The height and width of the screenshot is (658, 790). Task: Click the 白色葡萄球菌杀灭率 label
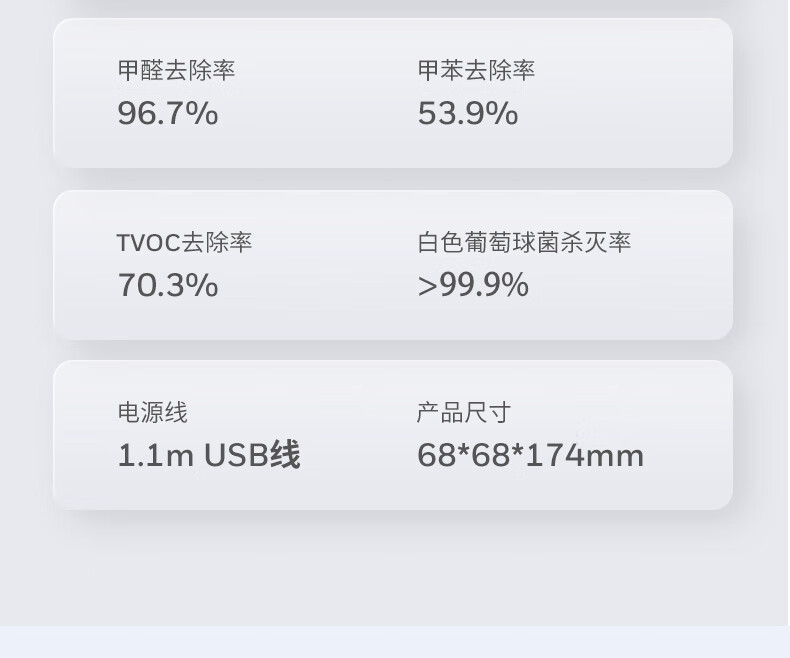(524, 243)
